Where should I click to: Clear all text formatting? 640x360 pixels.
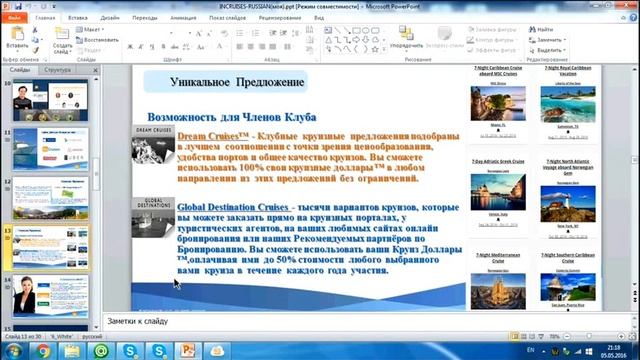(224, 33)
